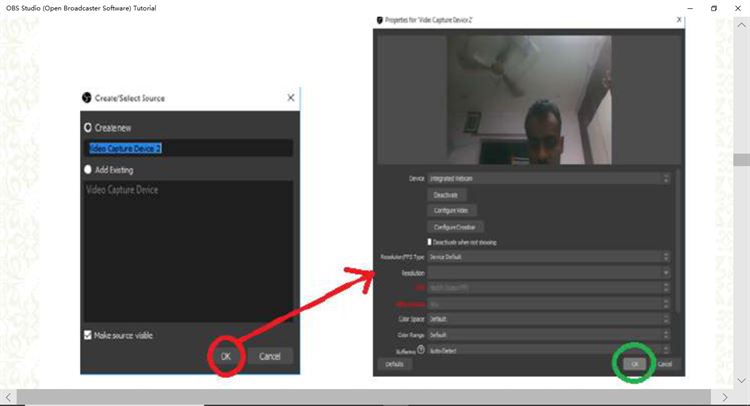Toggle the Make source visible checkbox
Image resolution: width=750 pixels, height=406 pixels.
point(88,335)
